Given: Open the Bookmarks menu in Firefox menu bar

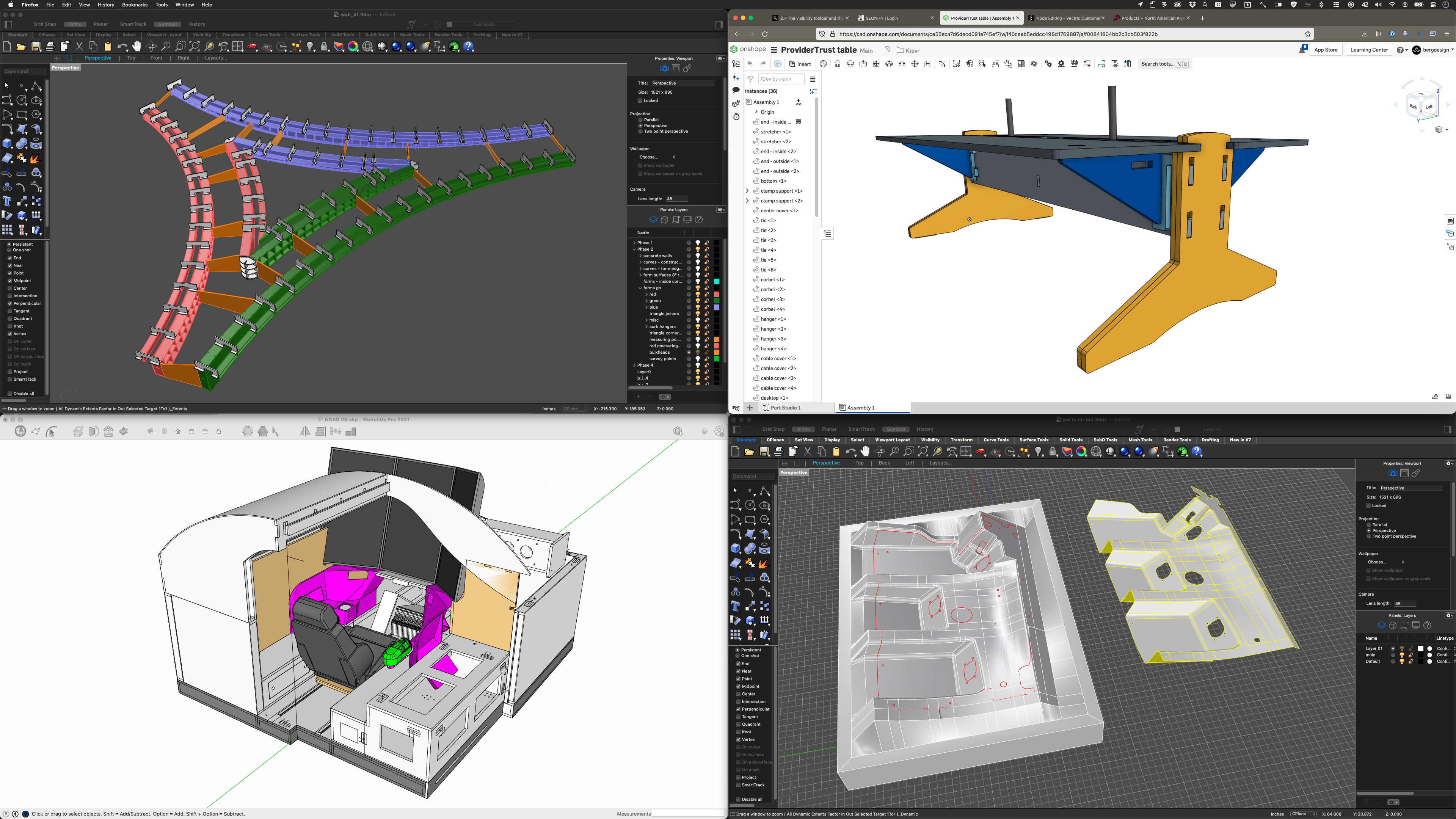Looking at the screenshot, I should click(x=135, y=5).
